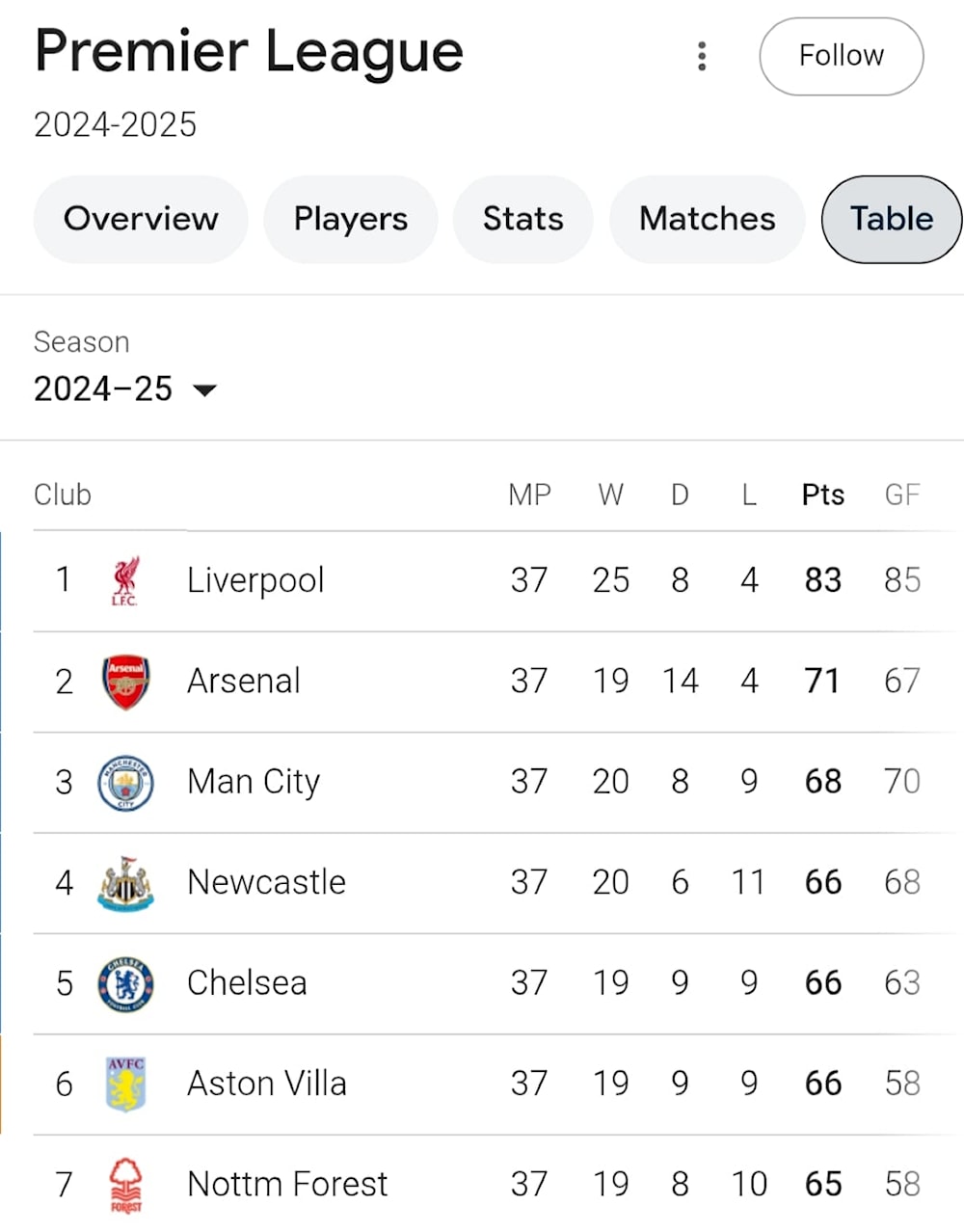This screenshot has height=1232, width=964.
Task: Go to the Matches tab
Action: click(708, 219)
